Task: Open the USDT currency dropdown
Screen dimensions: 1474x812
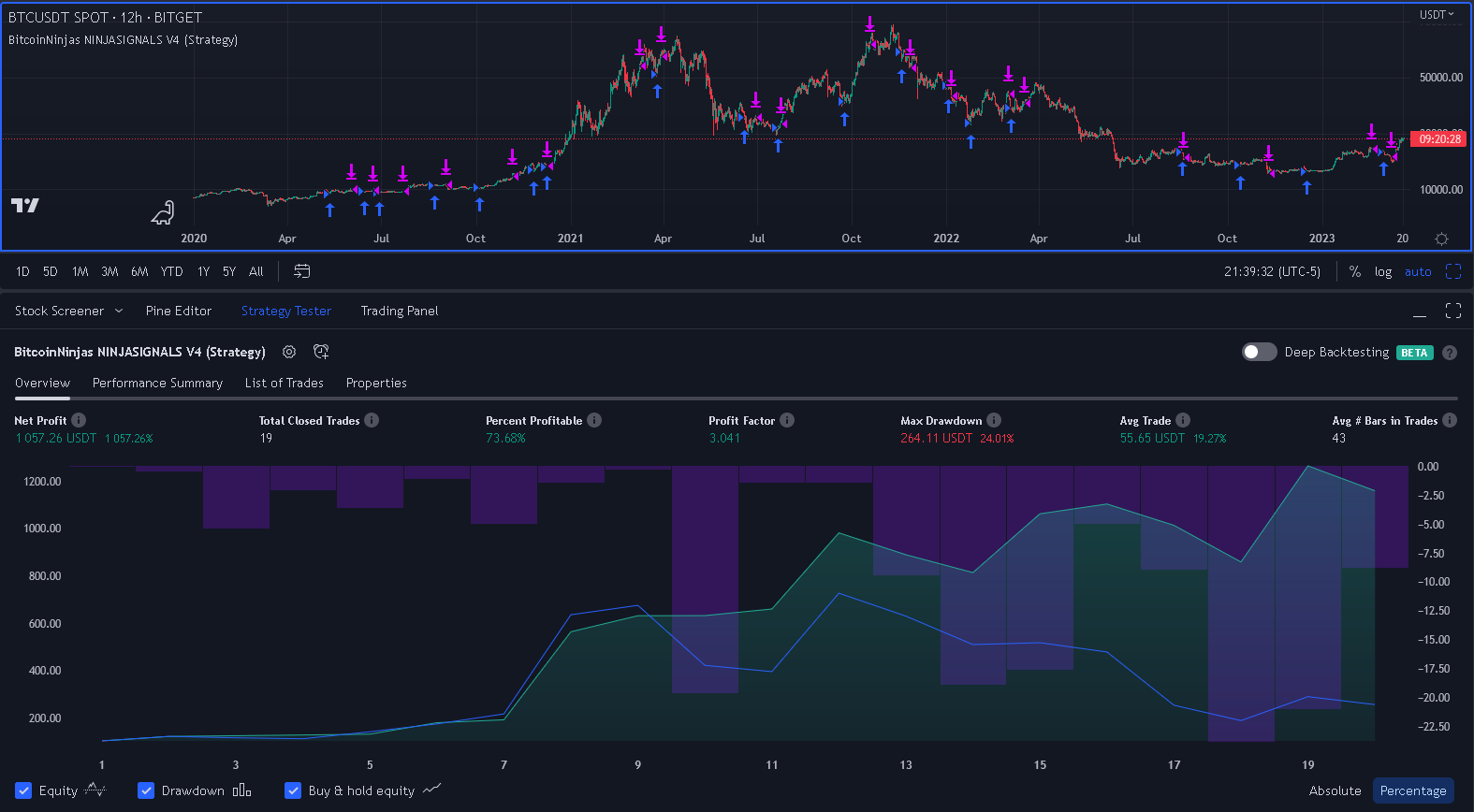Action: pos(1437,15)
